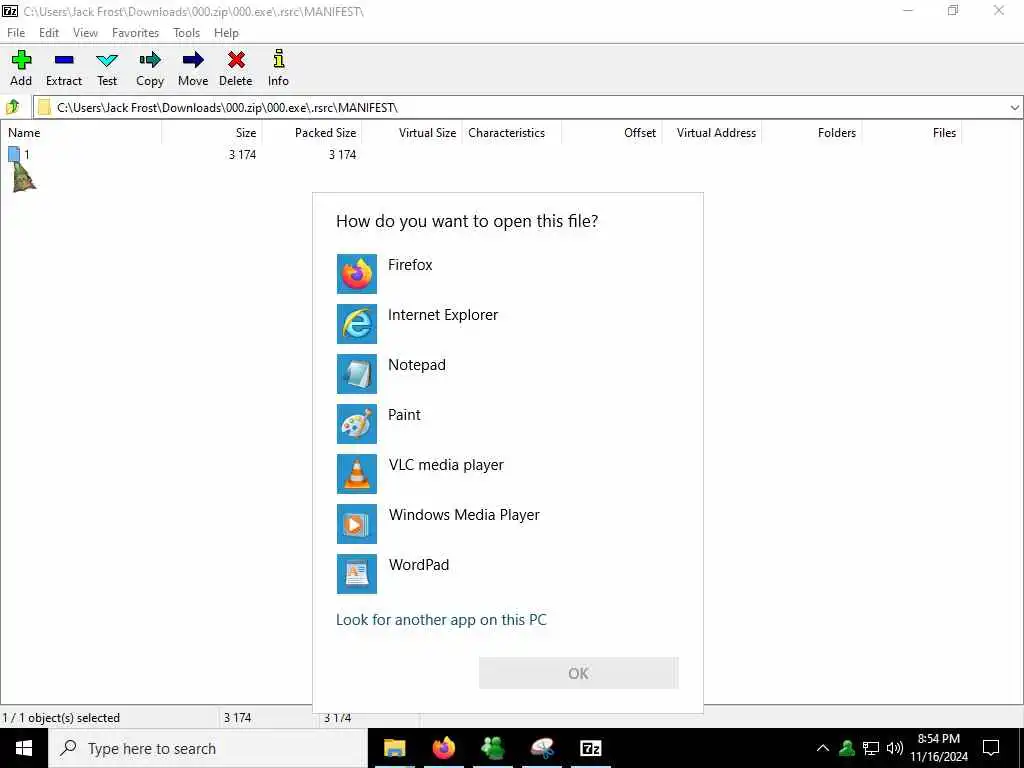Sort by Packed Size column header
This screenshot has height=768, width=1024.
tap(312, 133)
